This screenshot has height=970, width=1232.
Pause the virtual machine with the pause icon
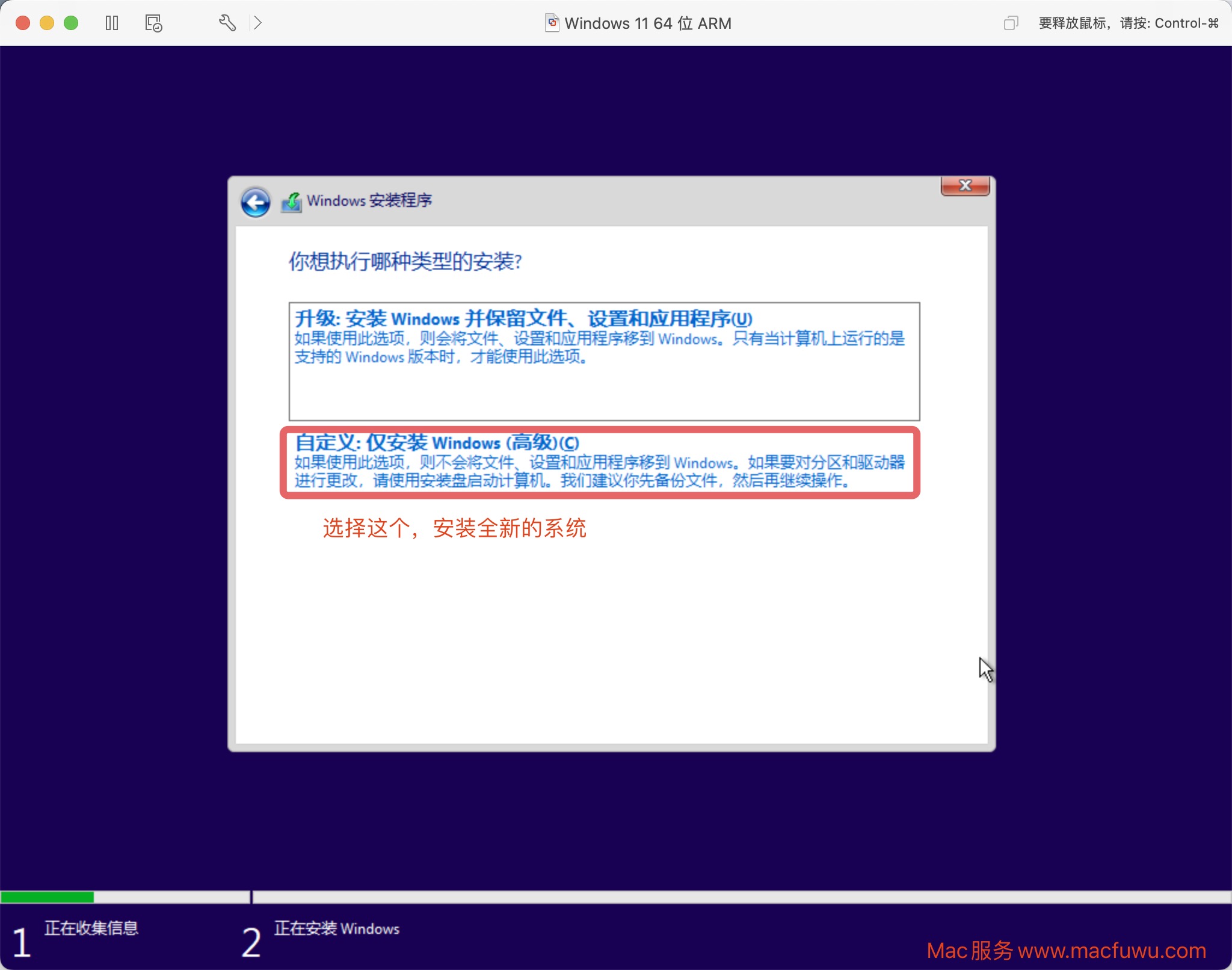tap(112, 23)
